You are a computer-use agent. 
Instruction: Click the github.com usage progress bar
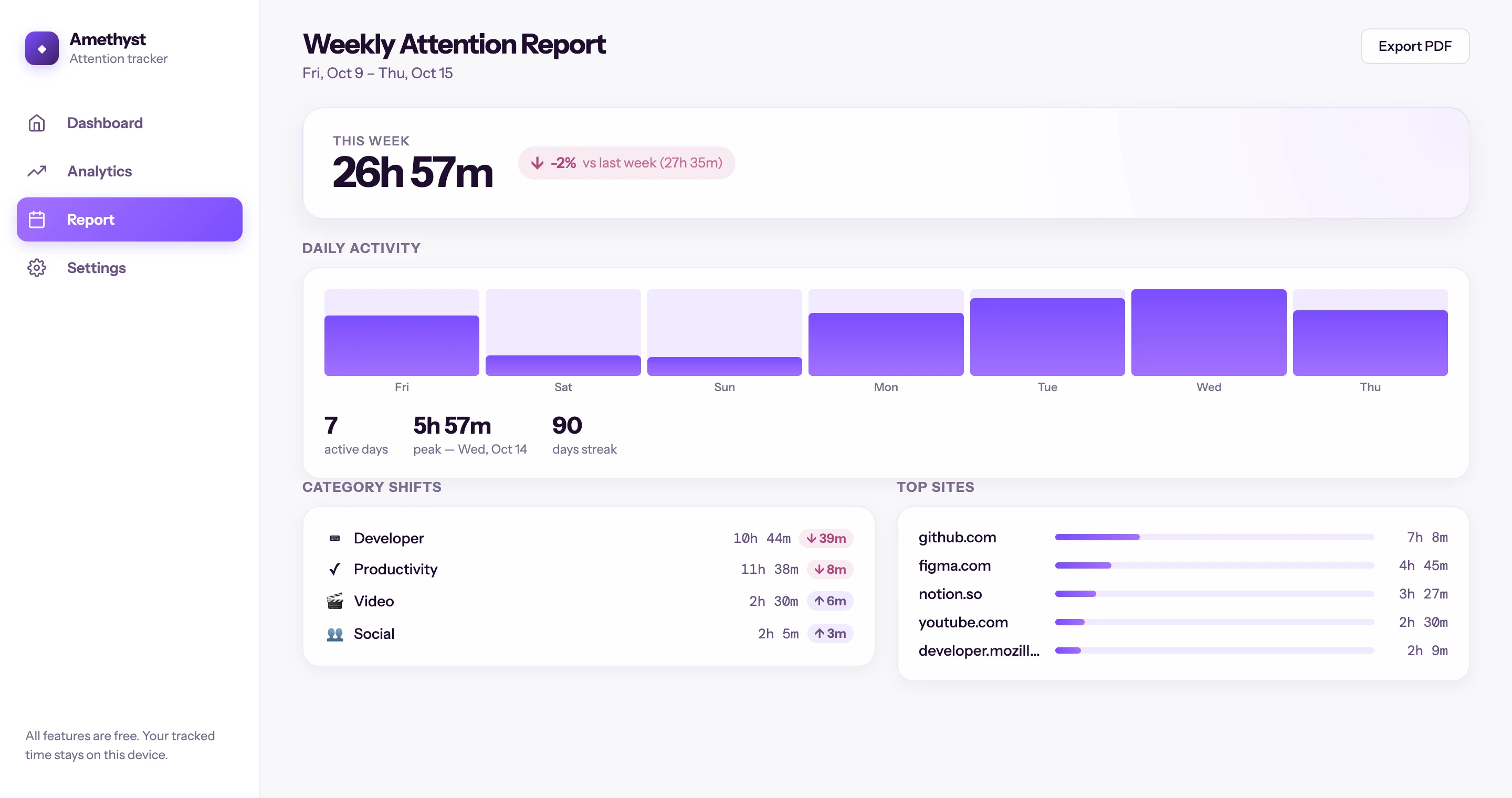[x=1214, y=537]
